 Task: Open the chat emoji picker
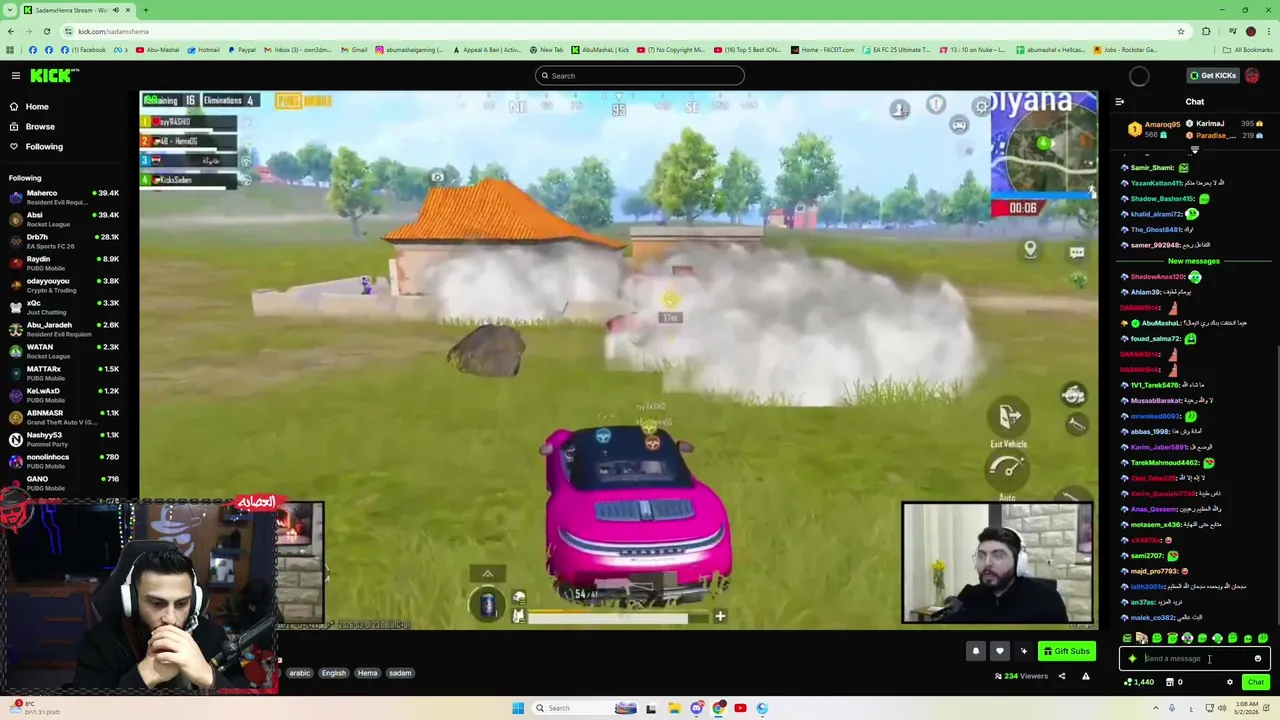(1258, 659)
